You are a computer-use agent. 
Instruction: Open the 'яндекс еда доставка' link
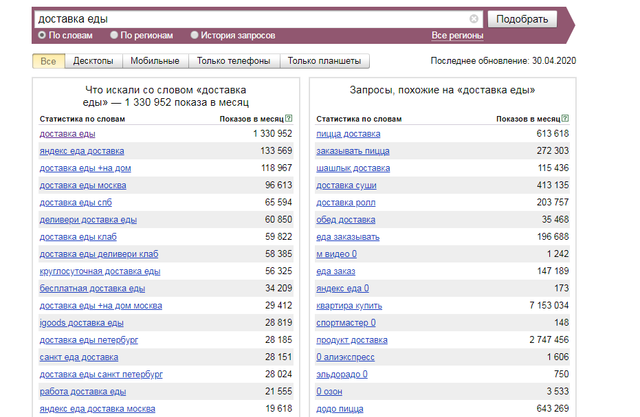pyautogui.click(x=82, y=151)
